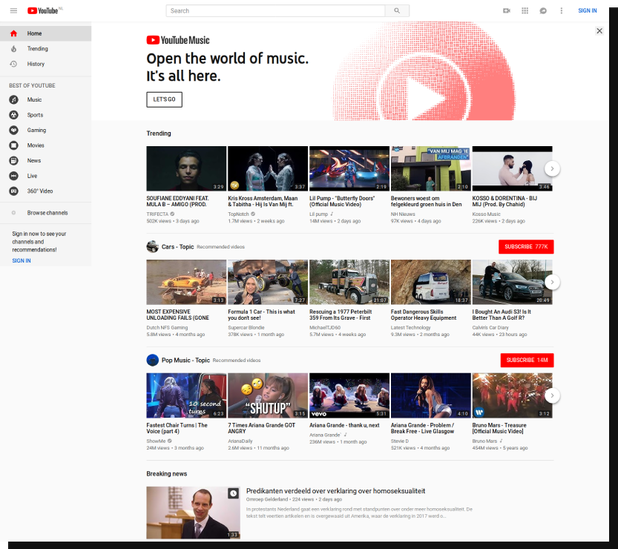
Task: Click the News channel icon
Action: click(x=13, y=160)
